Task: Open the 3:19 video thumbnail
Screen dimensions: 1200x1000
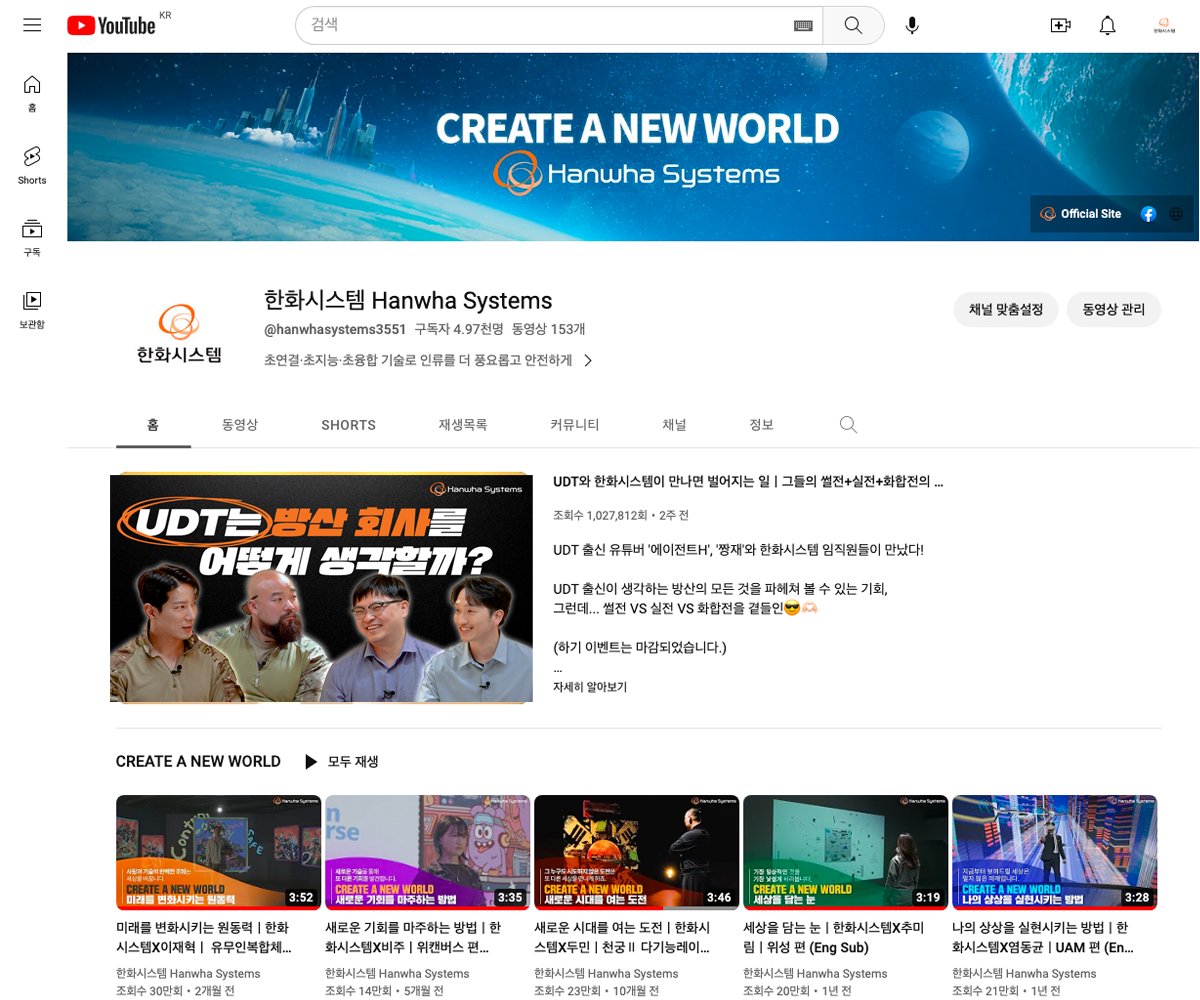Action: [x=846, y=852]
